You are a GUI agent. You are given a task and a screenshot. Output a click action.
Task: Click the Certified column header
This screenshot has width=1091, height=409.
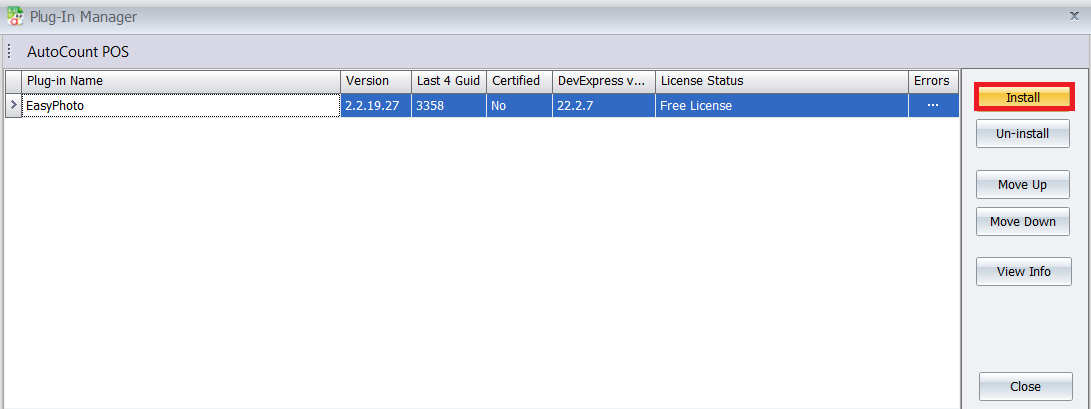(519, 81)
